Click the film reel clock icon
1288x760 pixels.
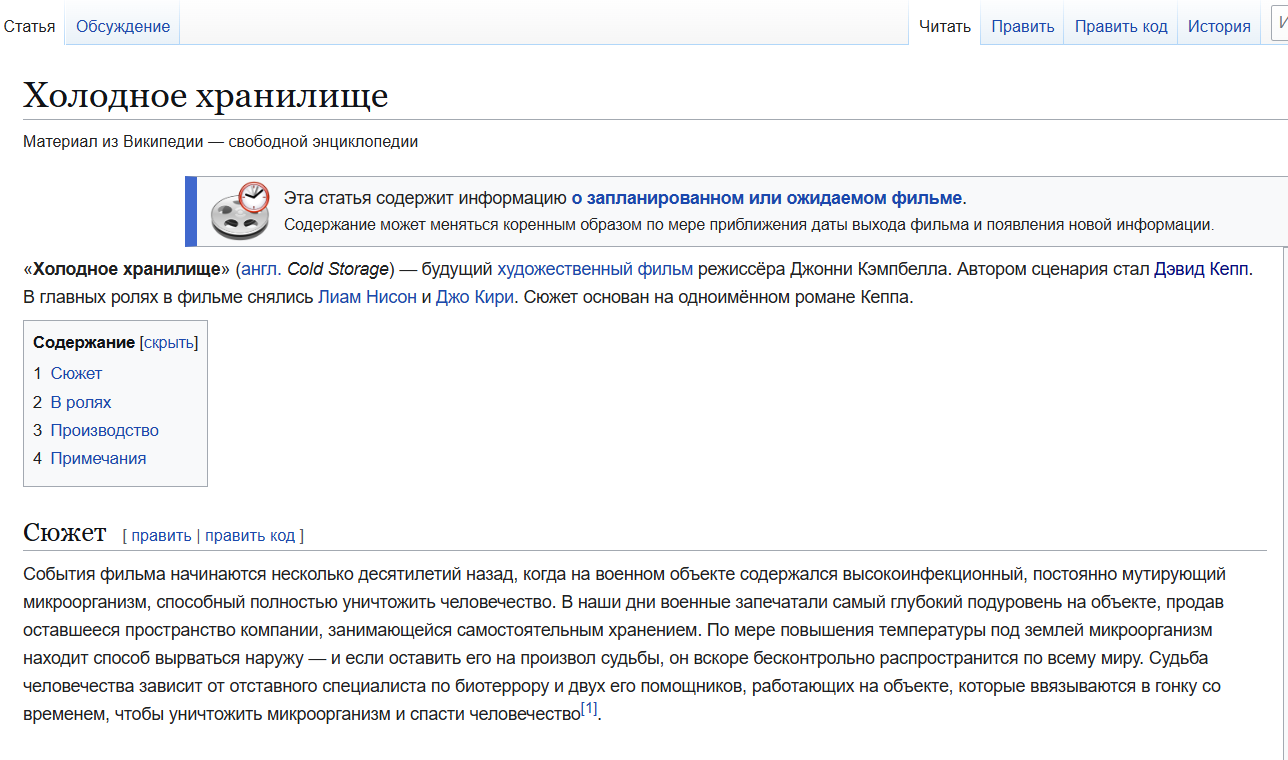(x=240, y=211)
